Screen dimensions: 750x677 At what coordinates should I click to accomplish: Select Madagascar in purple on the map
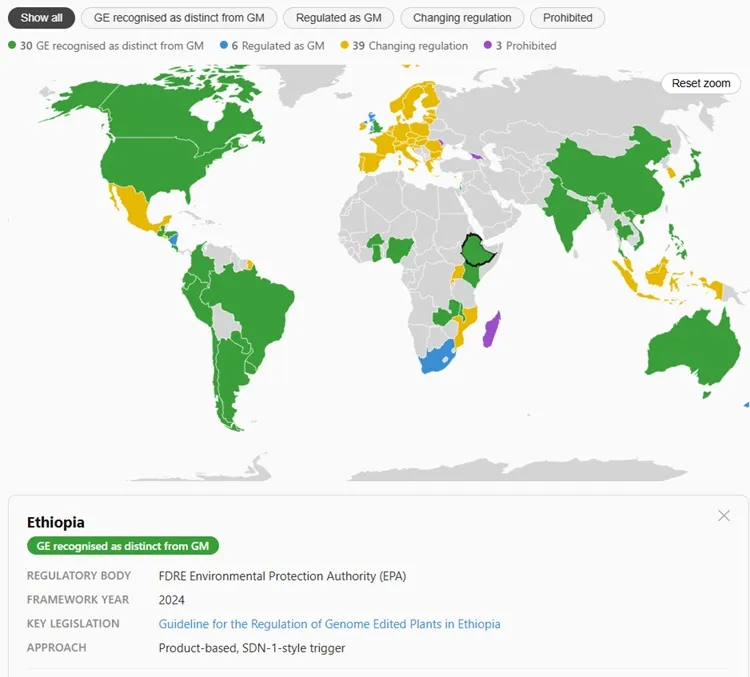[x=491, y=330]
